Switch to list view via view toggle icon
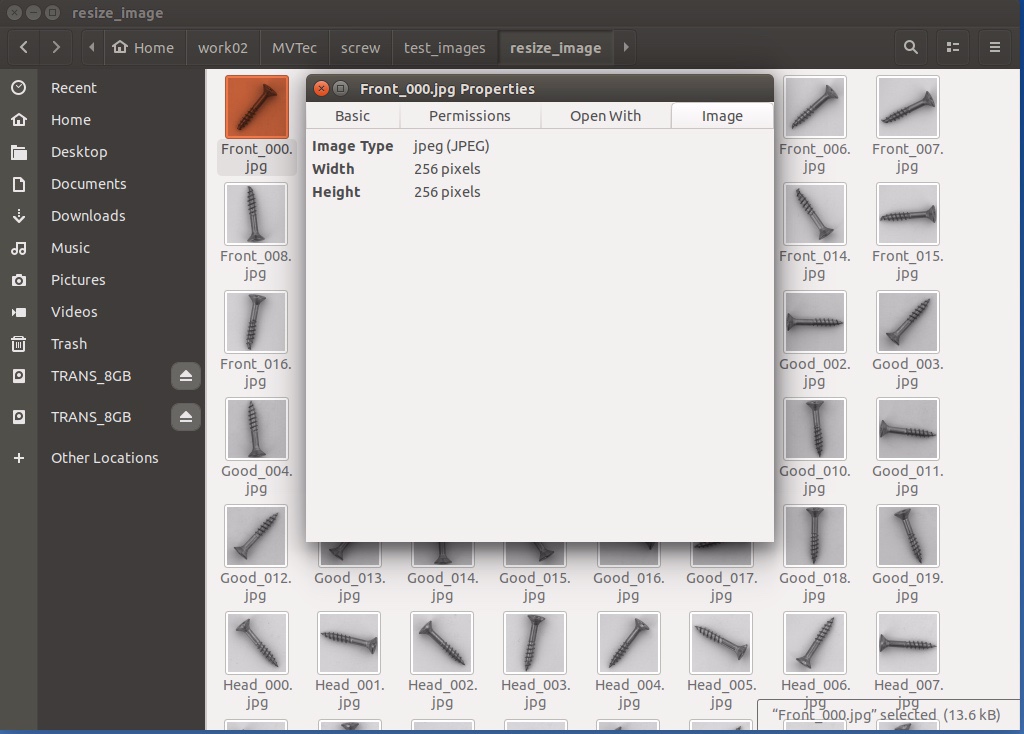The width and height of the screenshot is (1024, 734). tap(953, 47)
